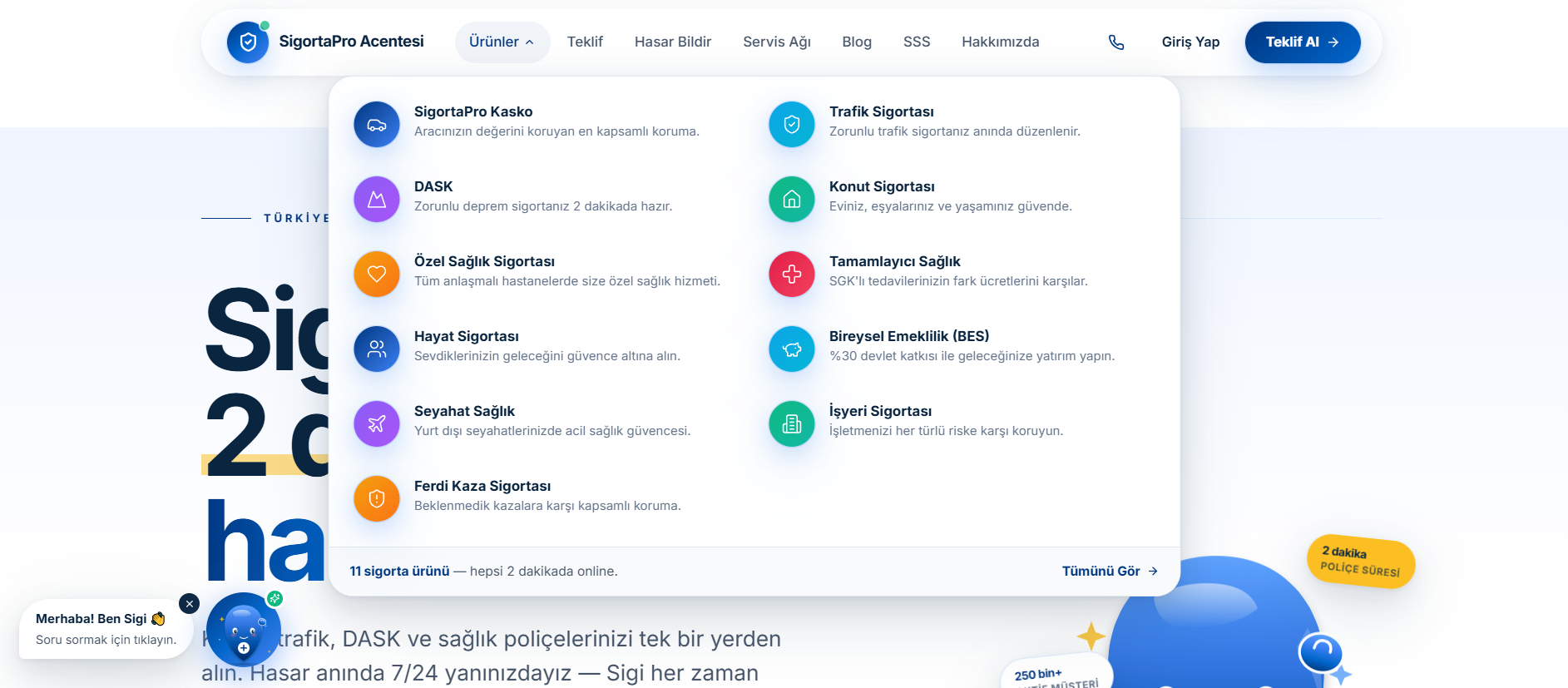
Task: Open Hakkımızda nav link
Action: coord(1001,42)
